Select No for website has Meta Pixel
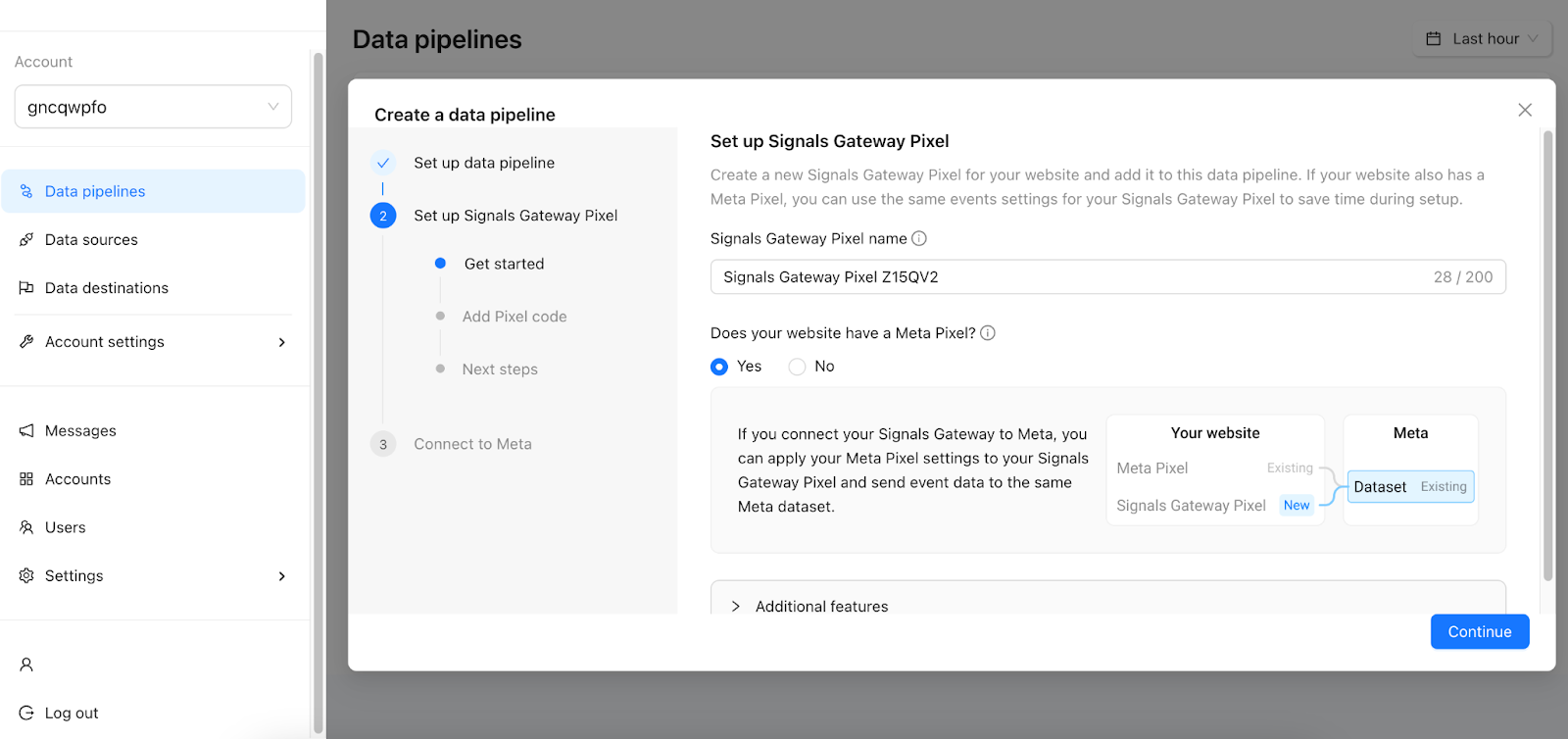 [798, 367]
